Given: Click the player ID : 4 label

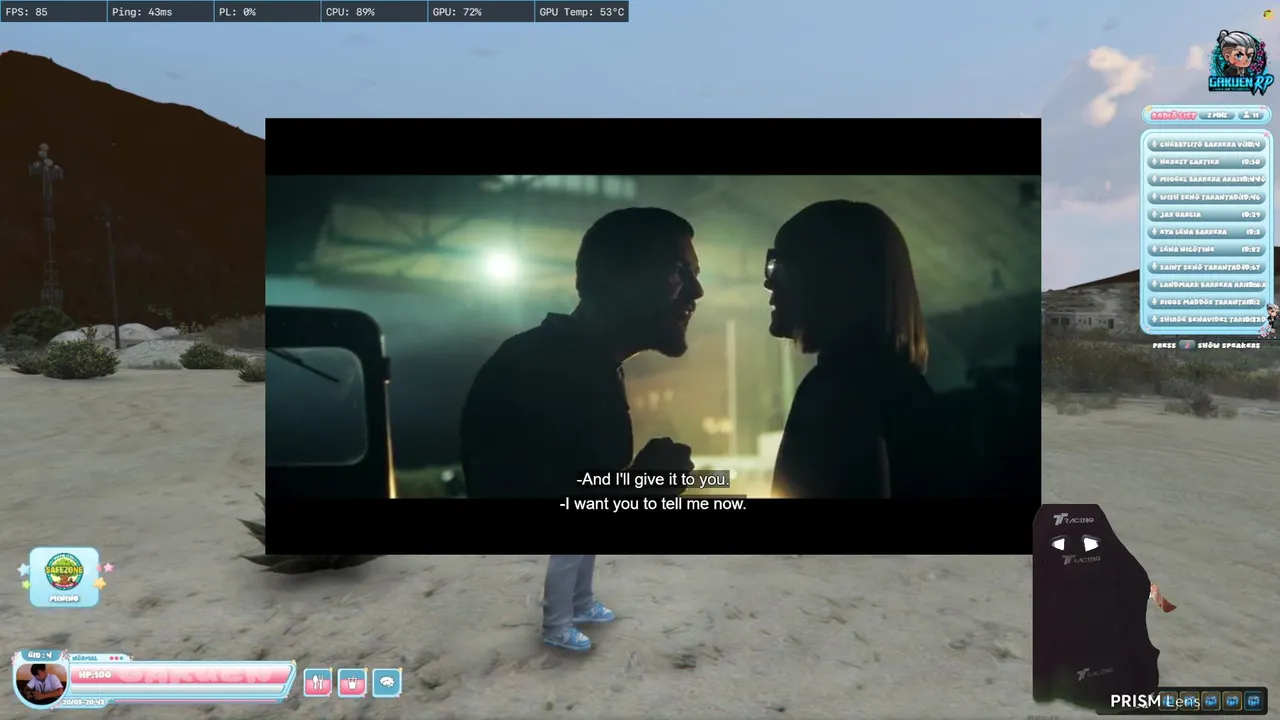Looking at the screenshot, I should 39,655.
